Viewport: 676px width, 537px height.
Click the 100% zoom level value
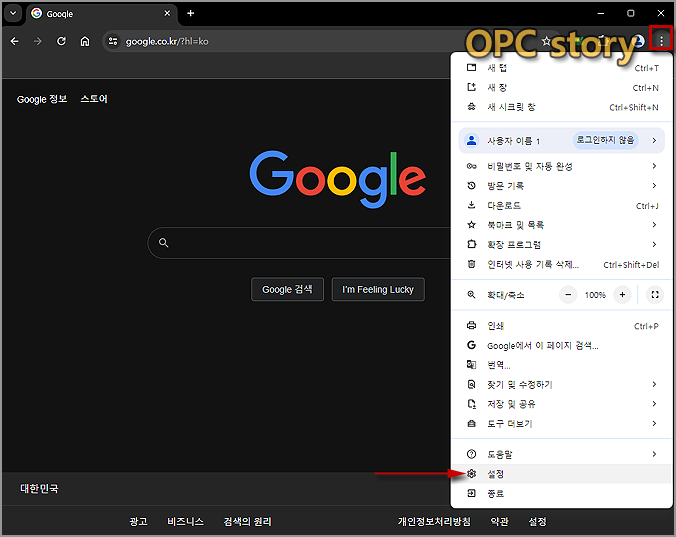pos(595,295)
